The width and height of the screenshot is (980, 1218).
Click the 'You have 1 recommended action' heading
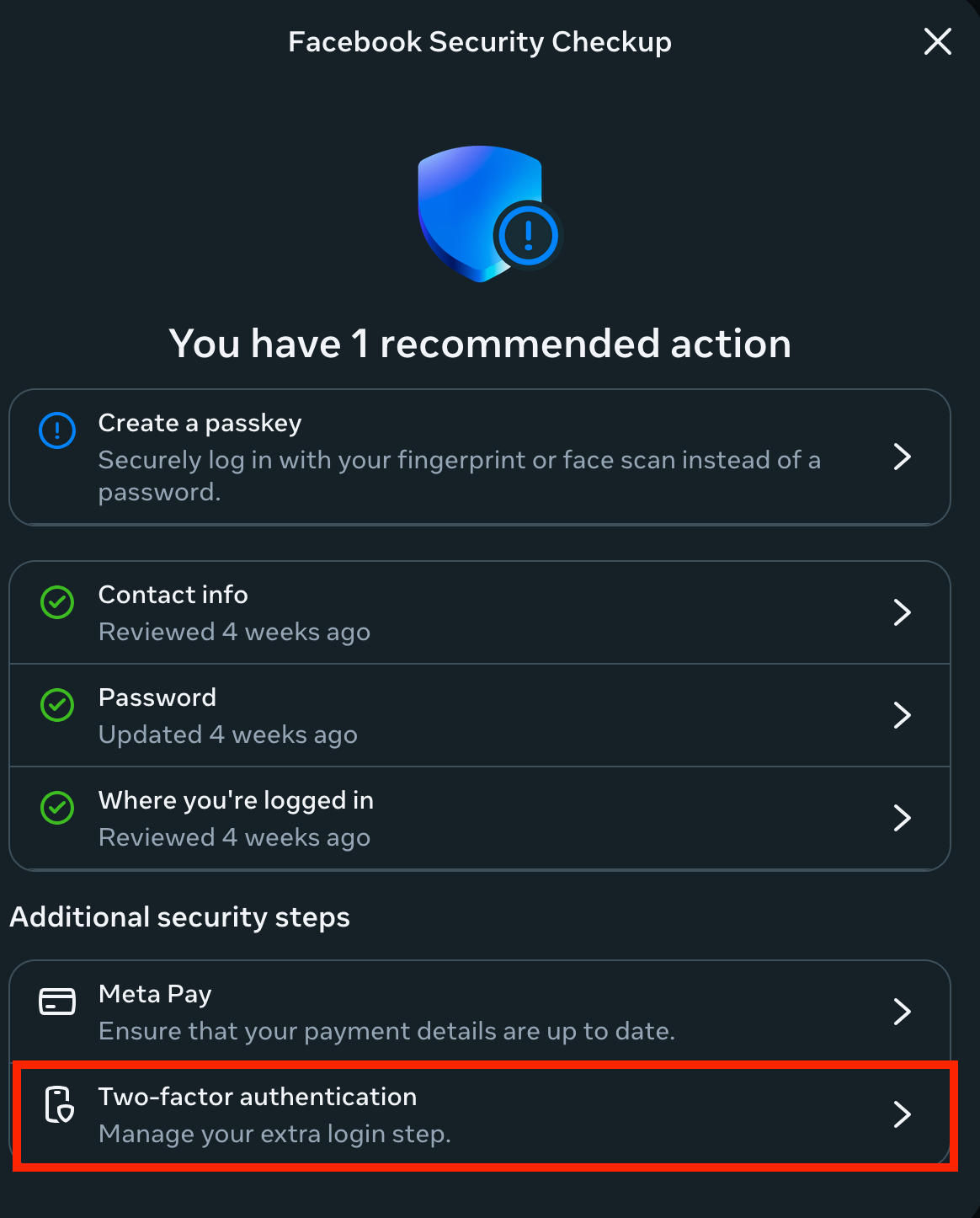click(480, 344)
